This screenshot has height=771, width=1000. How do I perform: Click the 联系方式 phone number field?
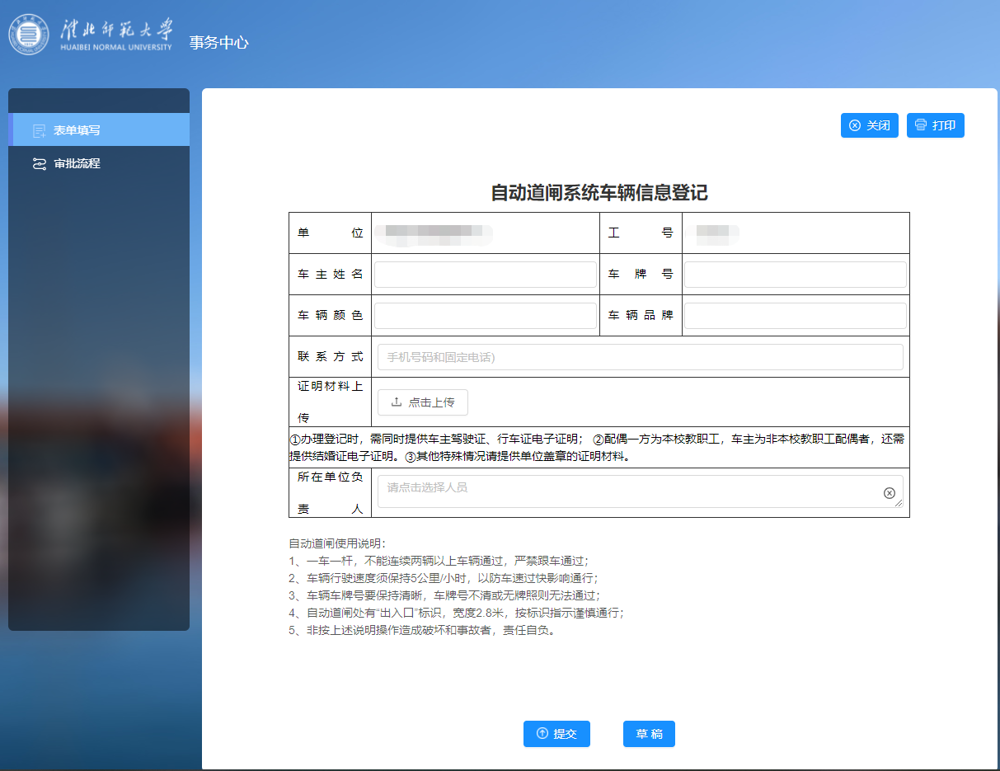coord(640,356)
